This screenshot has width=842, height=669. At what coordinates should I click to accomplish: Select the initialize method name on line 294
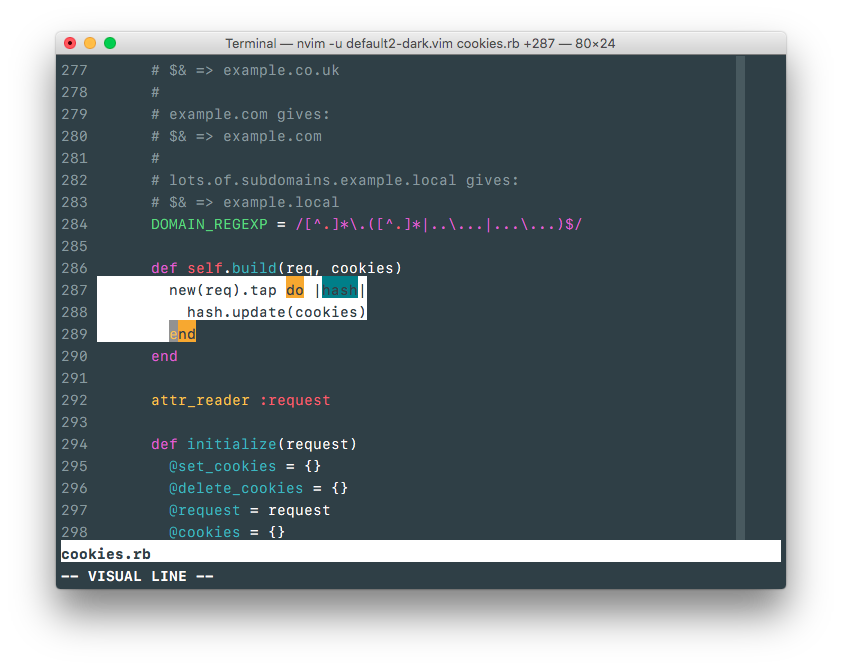pos(231,444)
